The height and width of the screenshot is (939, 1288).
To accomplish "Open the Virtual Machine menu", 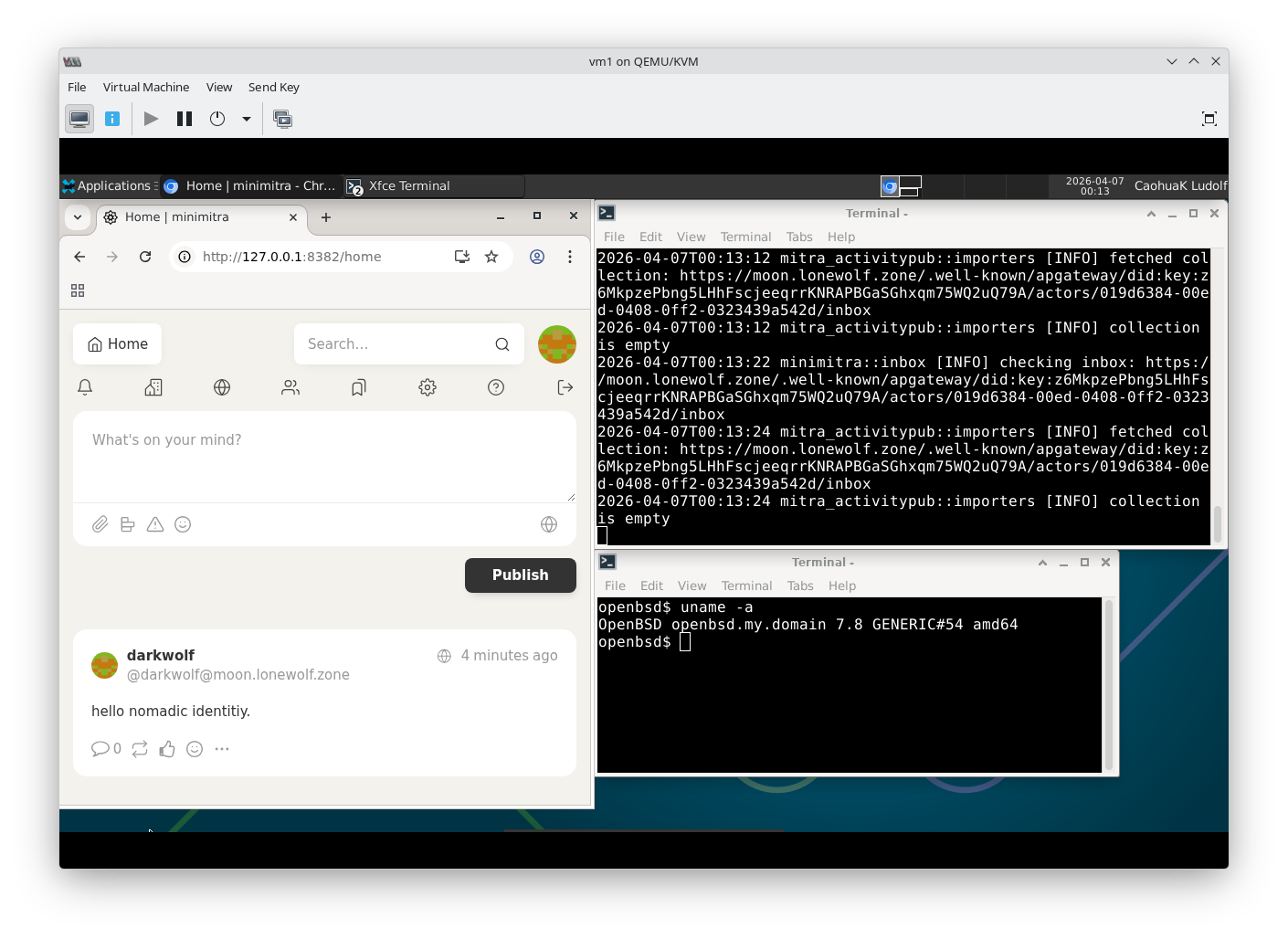I will coord(146,88).
